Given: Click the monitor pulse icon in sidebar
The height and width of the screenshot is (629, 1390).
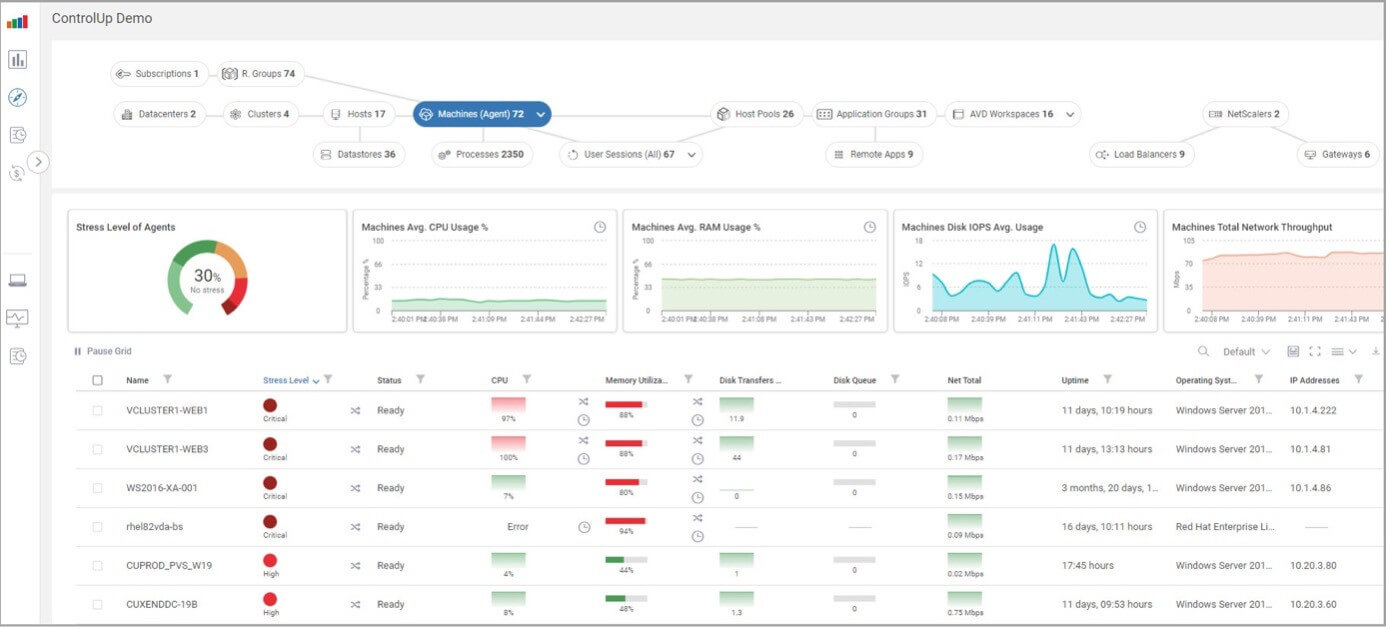Looking at the screenshot, I should (x=17, y=318).
